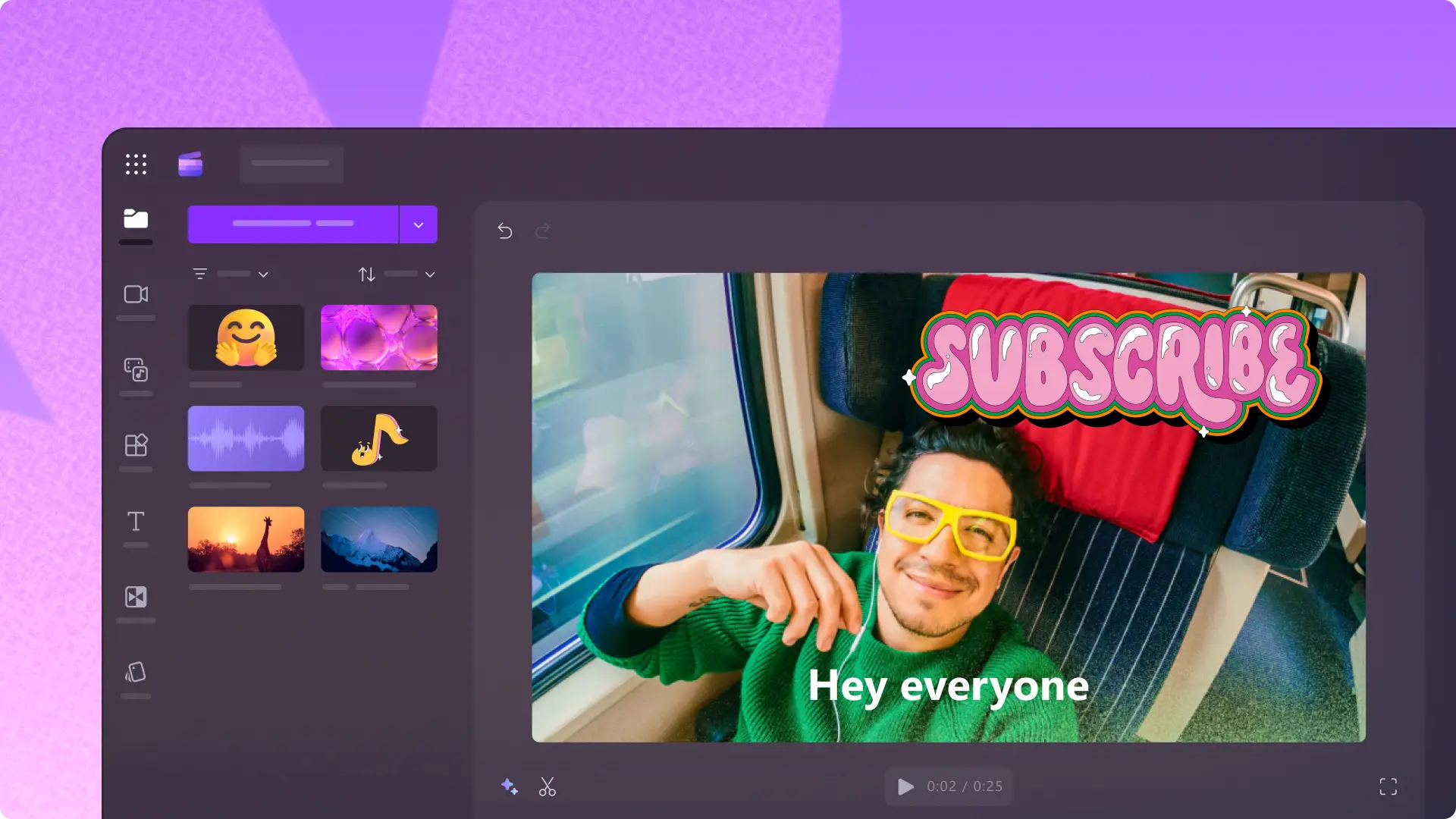
Task: Select the giraffe sunset thumbnail
Action: point(246,538)
